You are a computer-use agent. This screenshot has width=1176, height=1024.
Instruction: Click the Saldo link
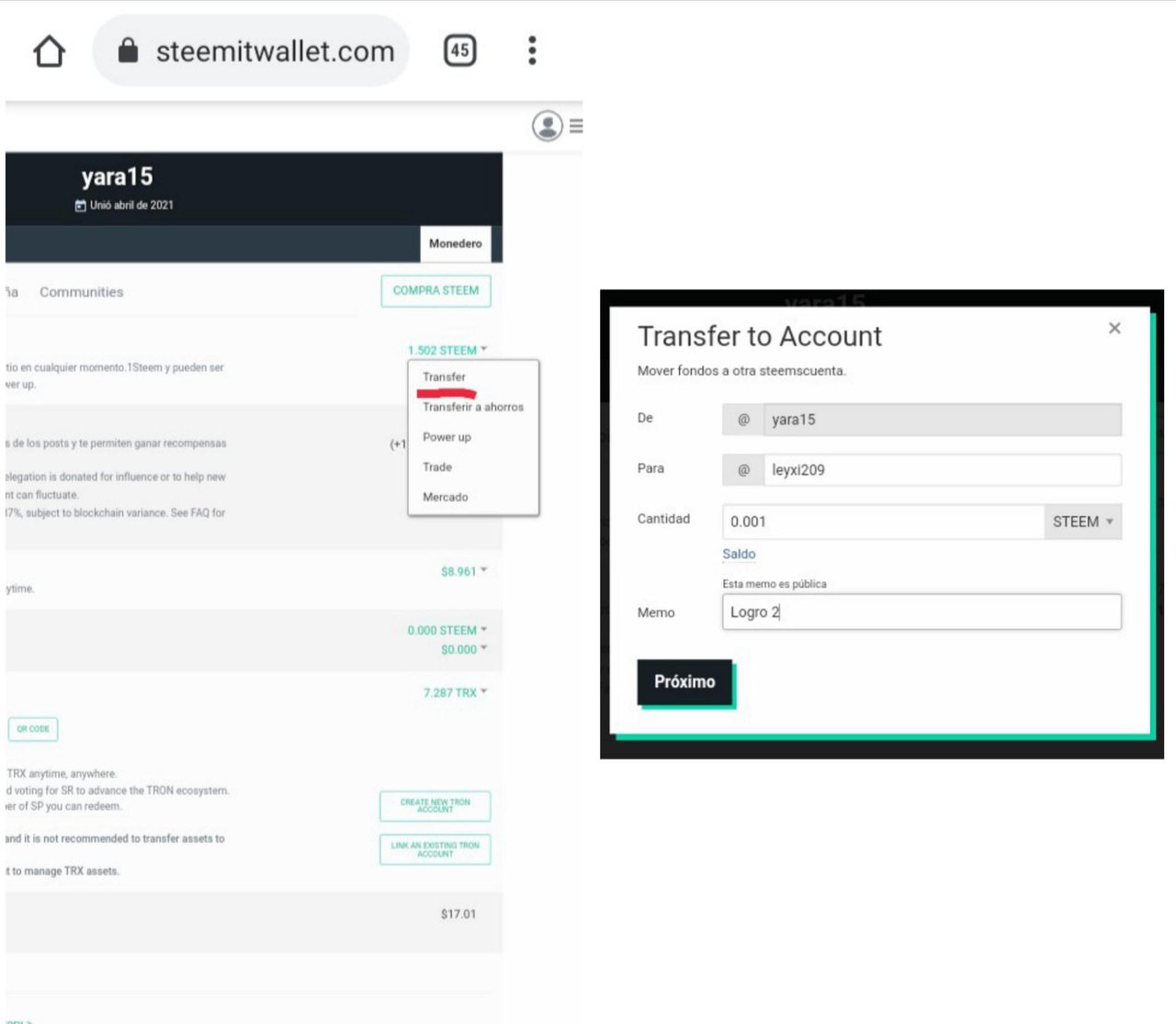[x=739, y=554]
